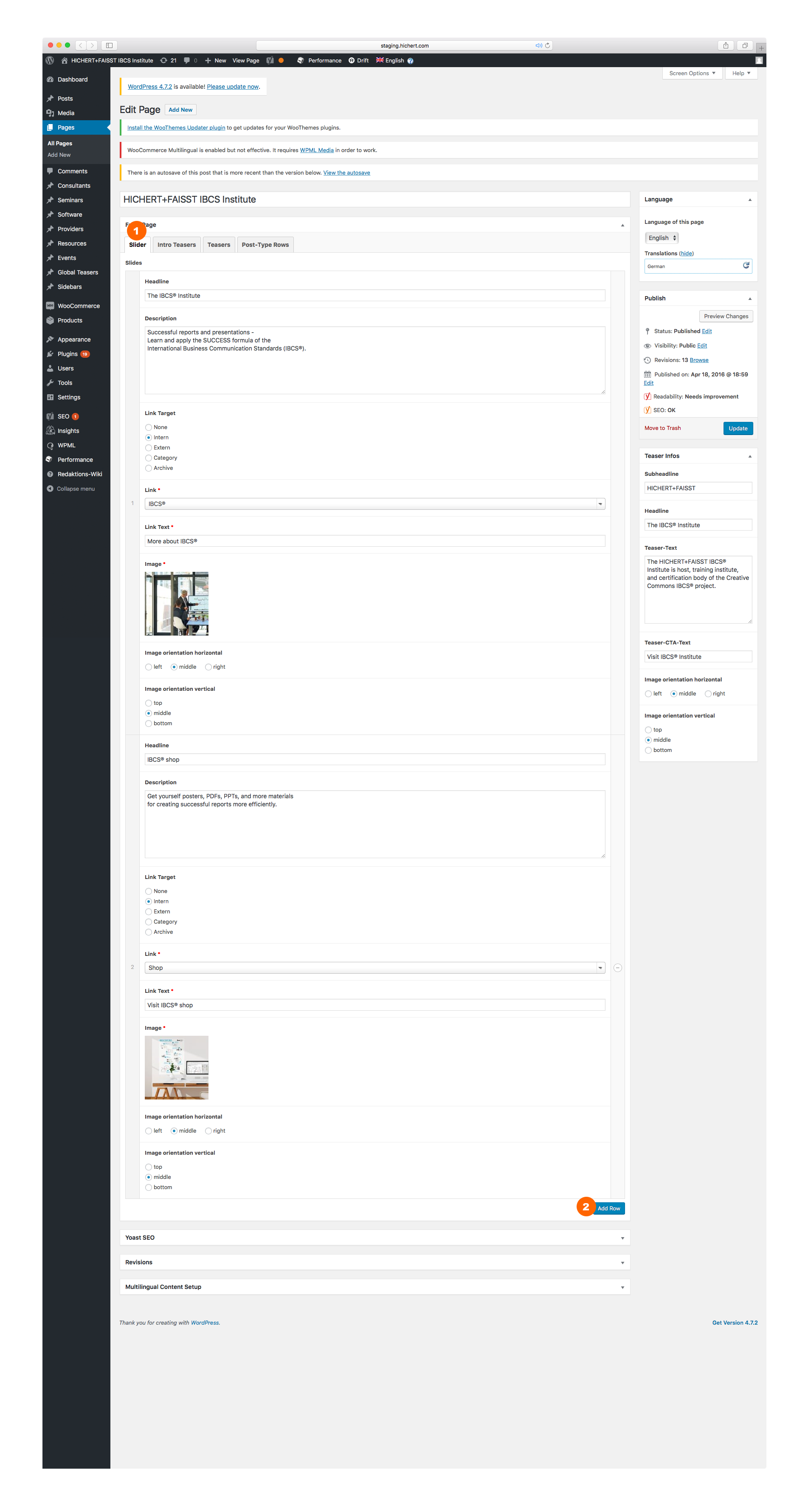Click the WordPress logo in admin bar

(x=50, y=60)
